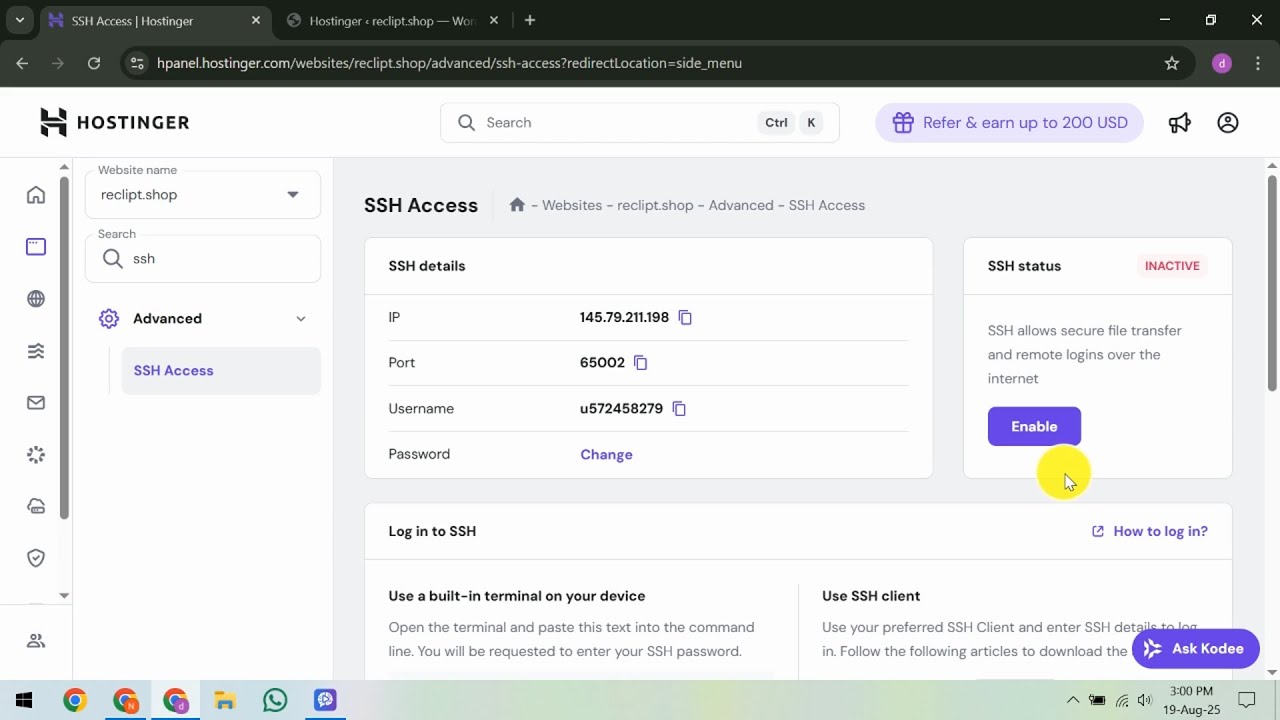Screen dimensions: 1280x720
Task: Copy the port number 65002
Action: (x=641, y=363)
